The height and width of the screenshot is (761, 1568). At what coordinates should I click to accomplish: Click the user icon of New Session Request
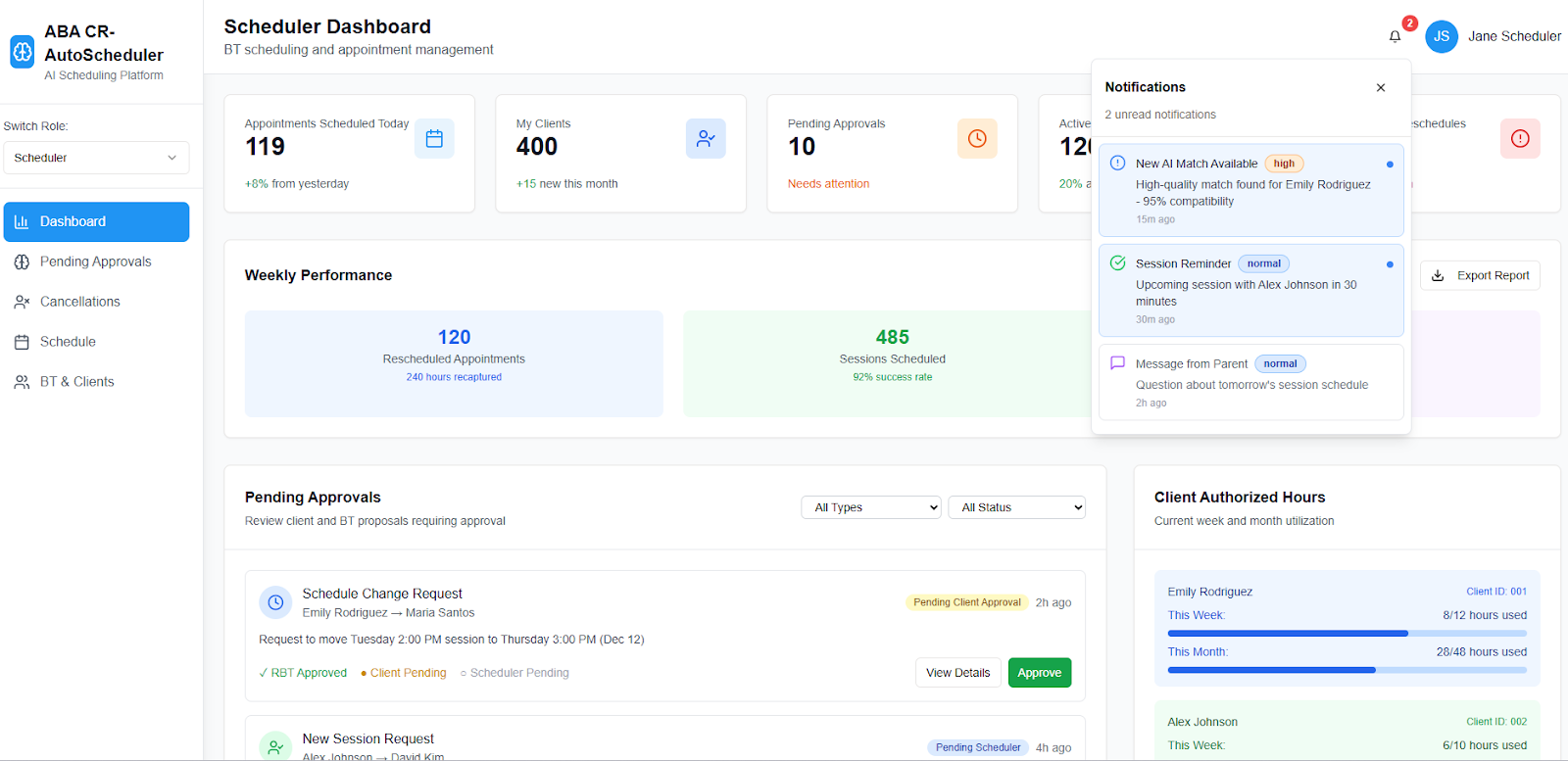[x=275, y=746]
